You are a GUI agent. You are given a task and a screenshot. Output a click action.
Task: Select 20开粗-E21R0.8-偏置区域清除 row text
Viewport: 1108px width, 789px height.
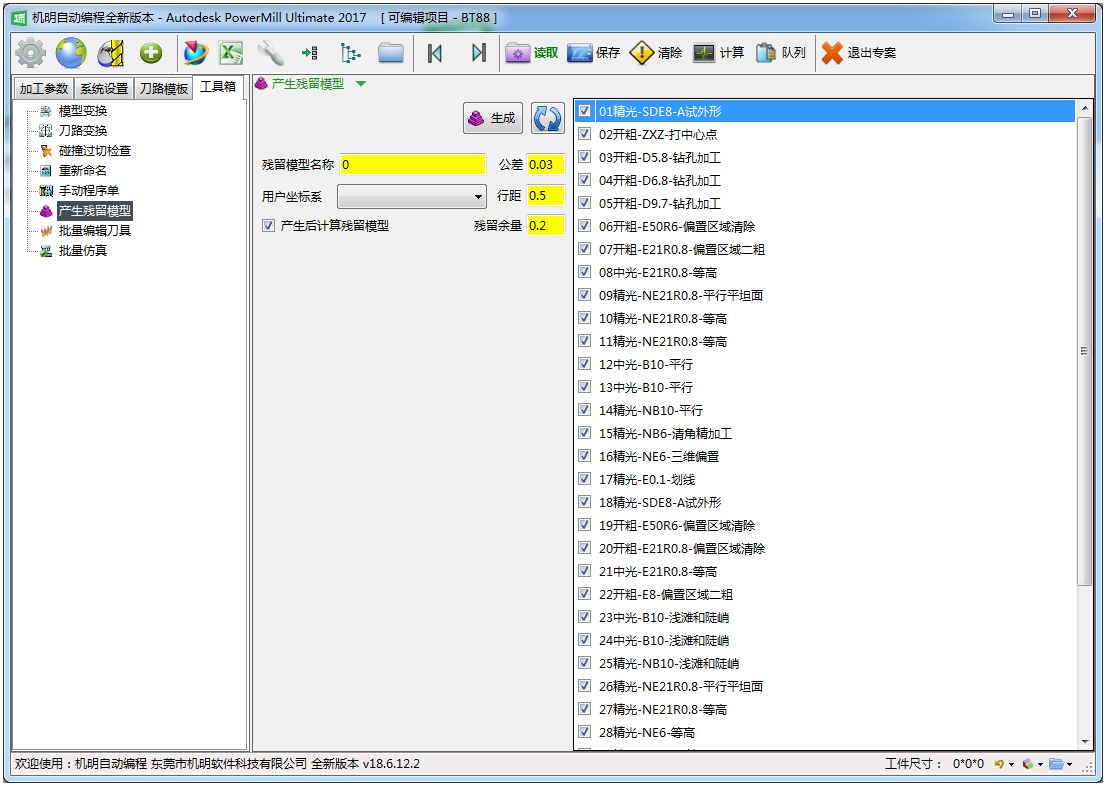pos(682,549)
